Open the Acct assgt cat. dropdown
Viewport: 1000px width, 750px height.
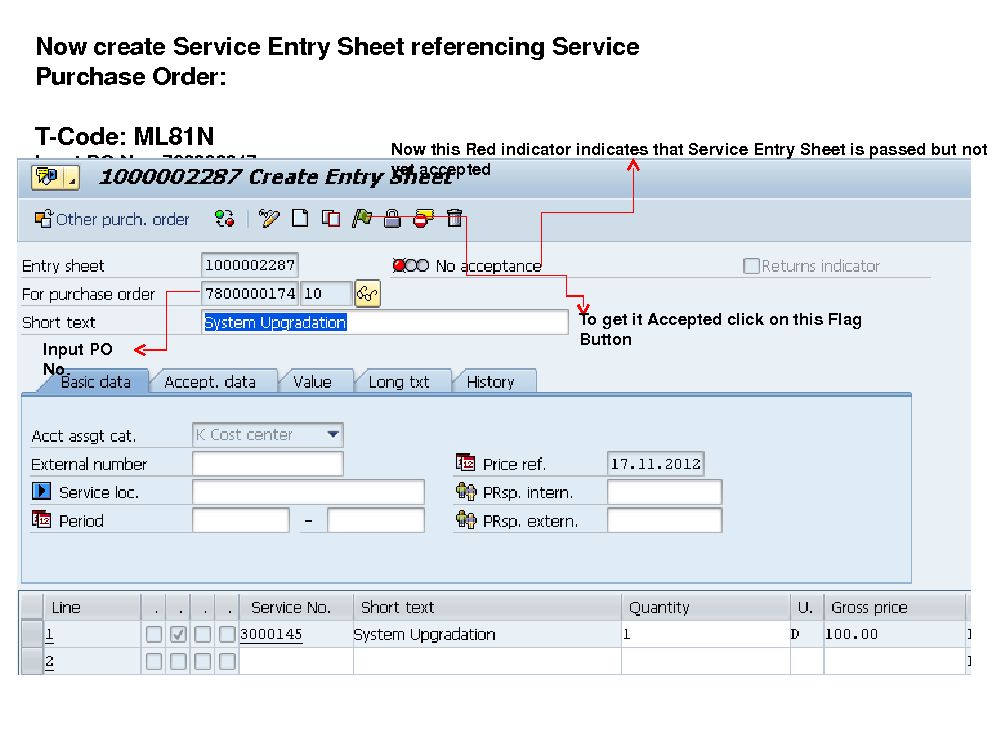[x=333, y=435]
